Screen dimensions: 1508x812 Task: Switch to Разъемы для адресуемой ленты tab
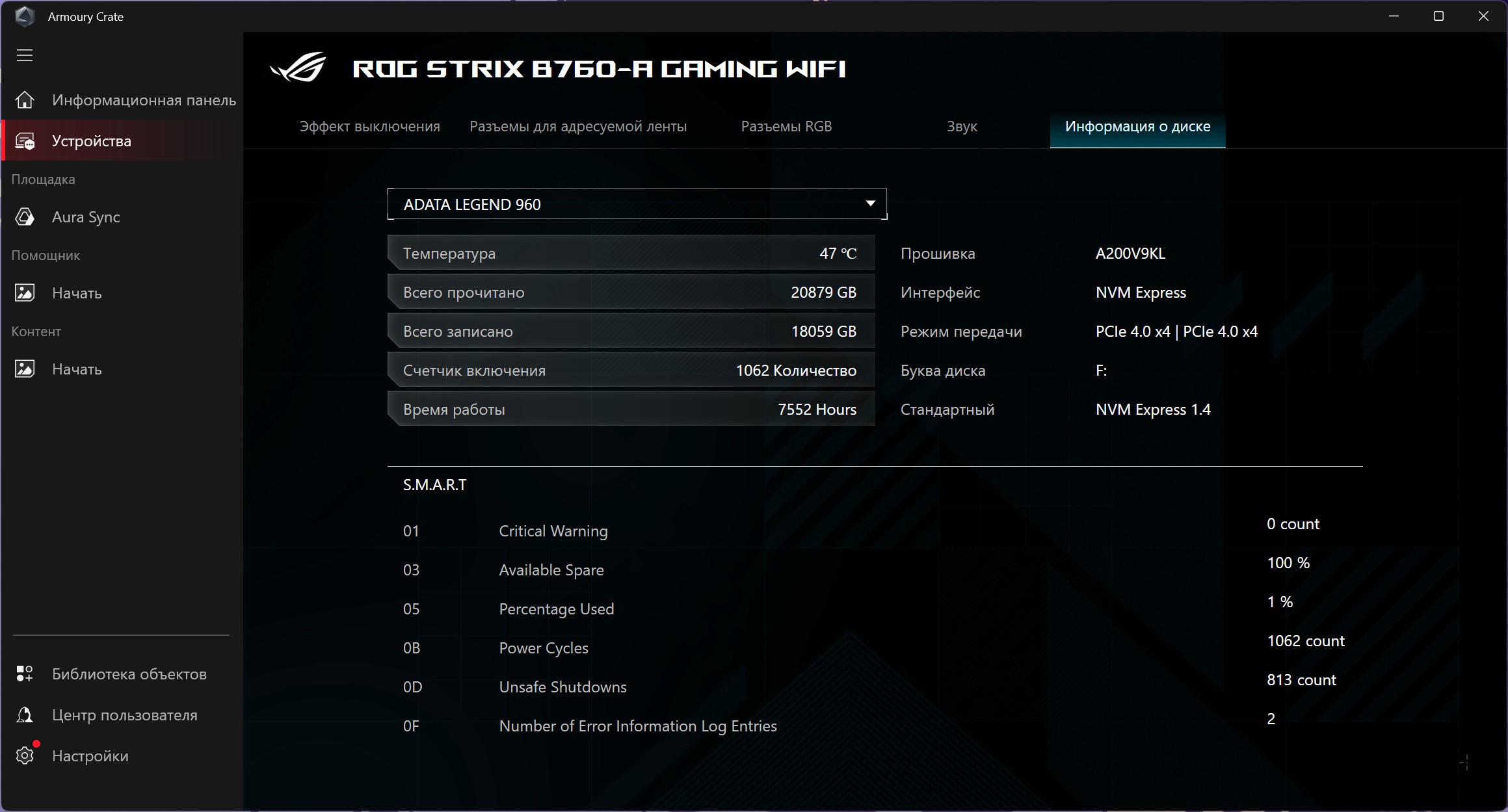click(x=578, y=127)
